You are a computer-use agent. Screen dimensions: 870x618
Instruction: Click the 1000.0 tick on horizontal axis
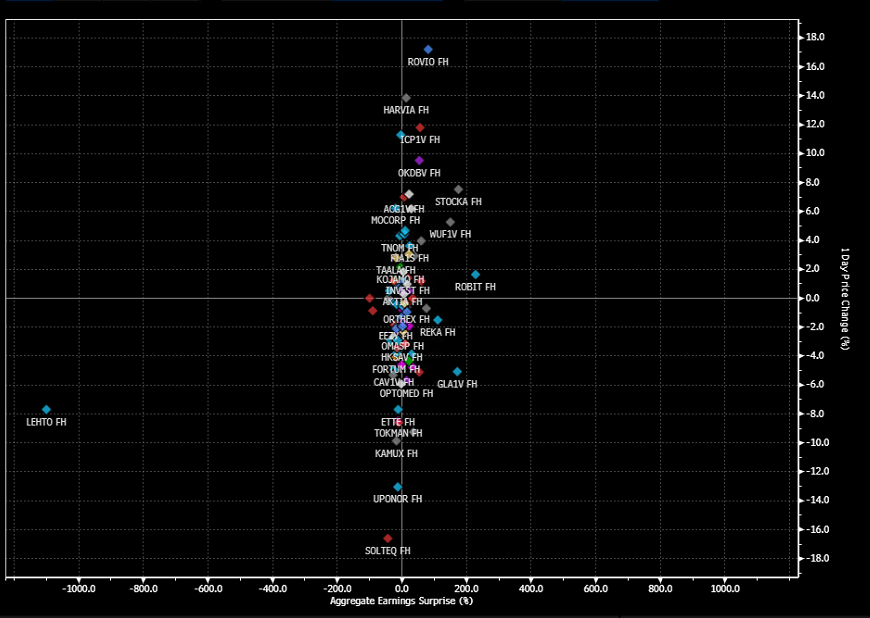tap(724, 589)
